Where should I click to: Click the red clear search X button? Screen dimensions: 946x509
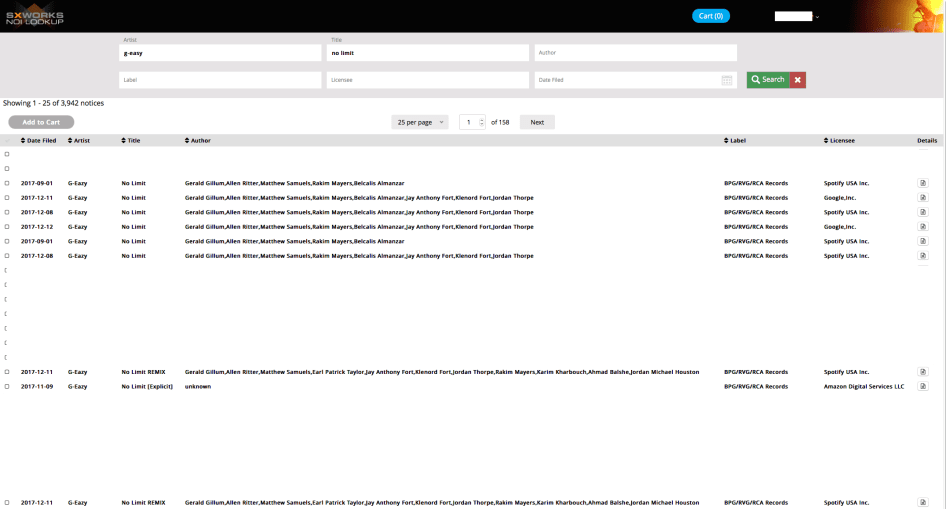coord(797,80)
